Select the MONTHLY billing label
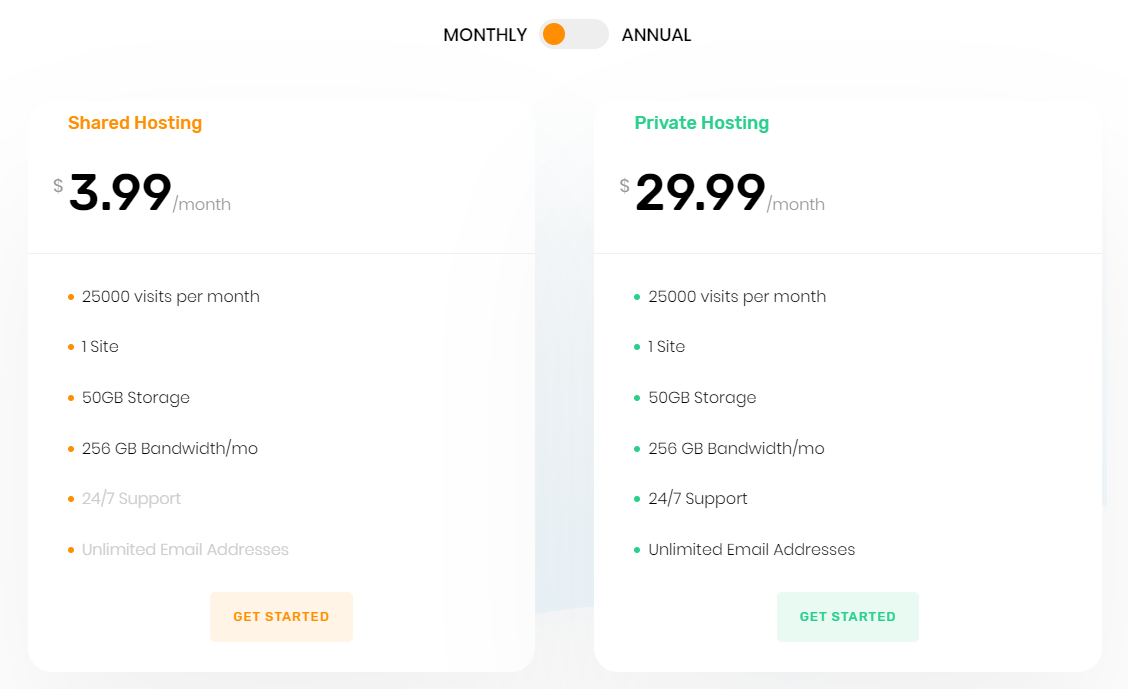Image resolution: width=1128 pixels, height=689 pixels. [485, 35]
